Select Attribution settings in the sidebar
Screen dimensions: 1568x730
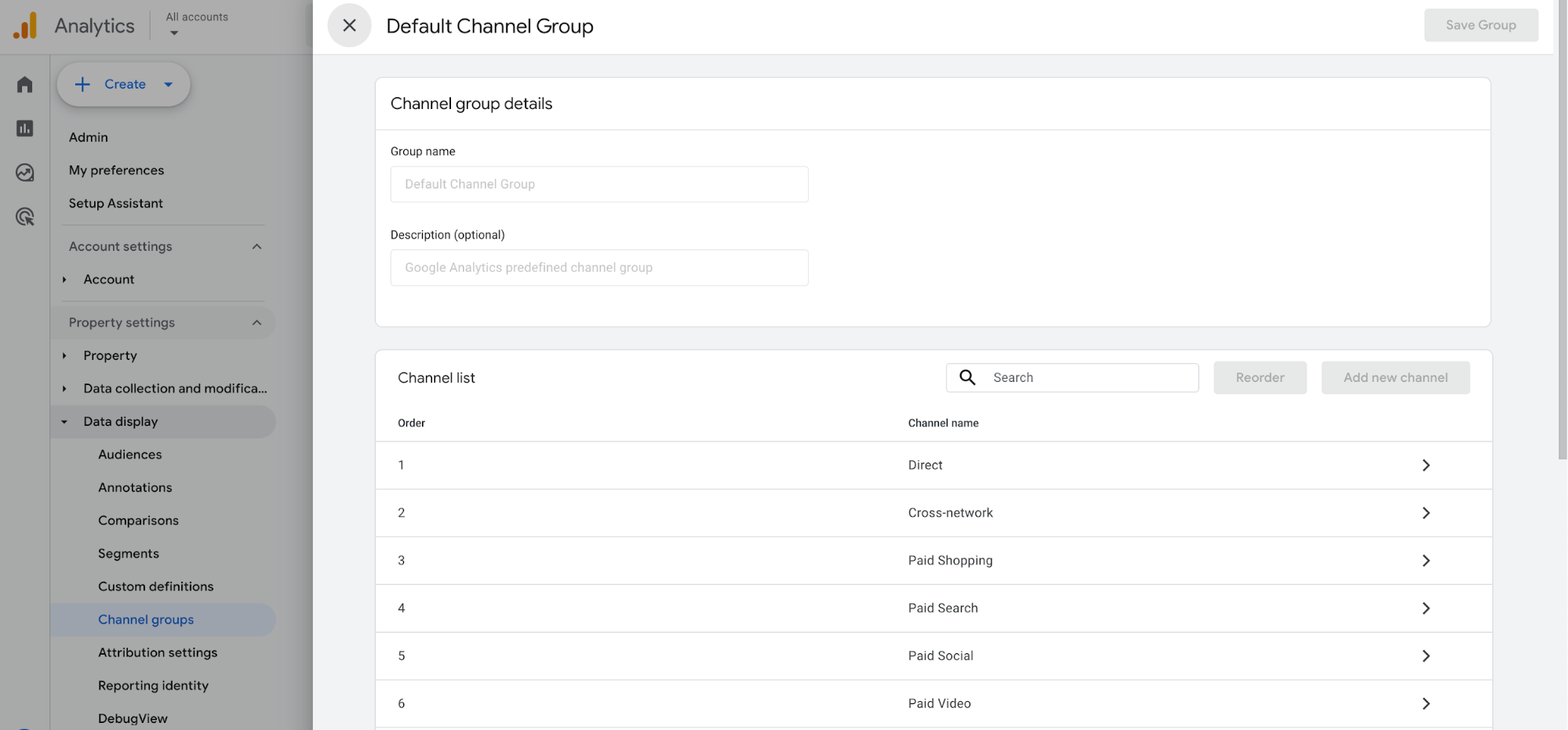158,652
